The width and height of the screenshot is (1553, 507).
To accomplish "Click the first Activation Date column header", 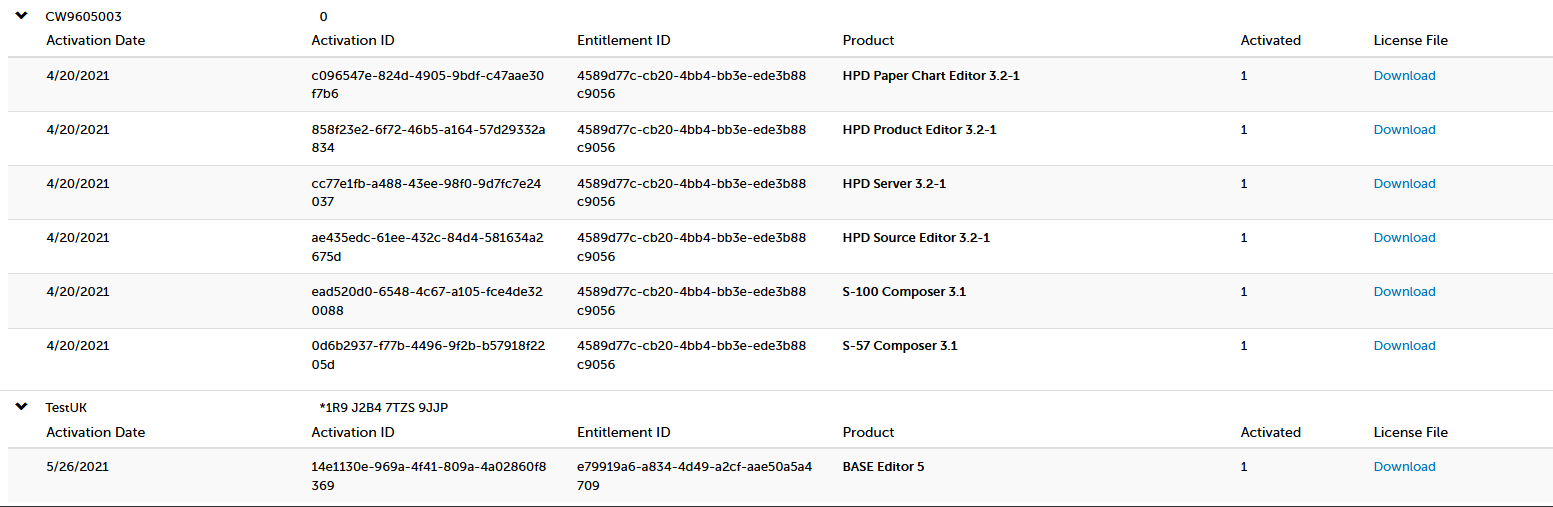I will 96,41.
